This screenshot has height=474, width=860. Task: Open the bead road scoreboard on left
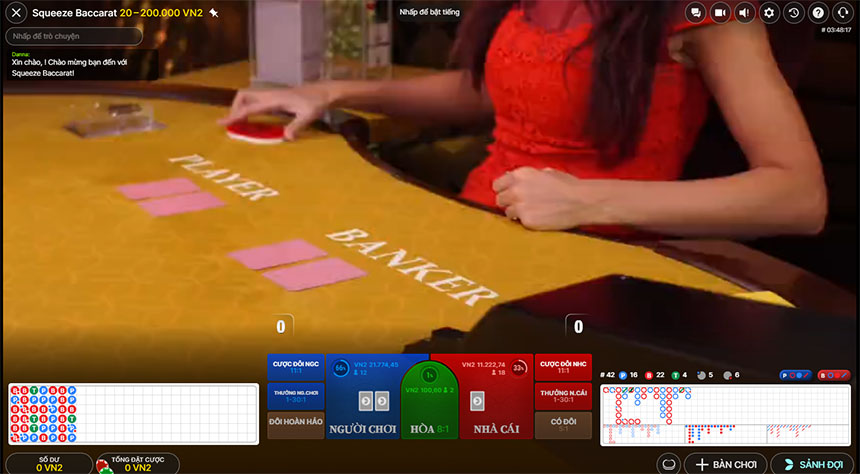(x=133, y=414)
